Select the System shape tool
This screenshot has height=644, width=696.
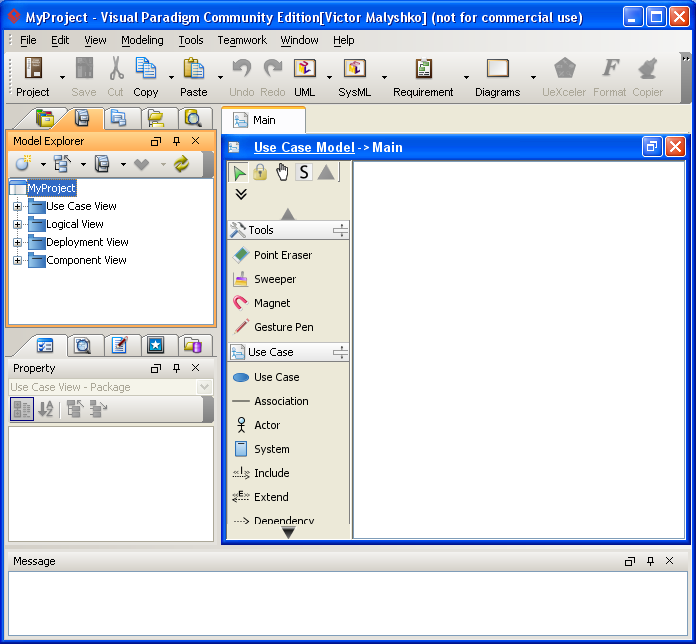261,449
